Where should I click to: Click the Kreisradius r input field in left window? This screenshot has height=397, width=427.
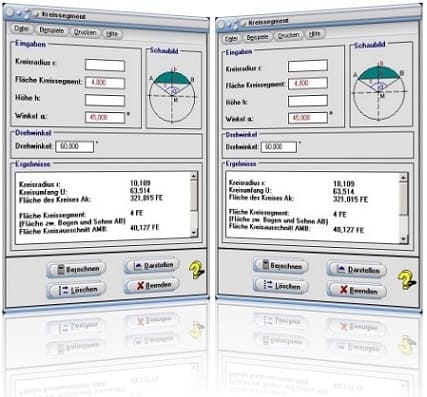coord(105,65)
